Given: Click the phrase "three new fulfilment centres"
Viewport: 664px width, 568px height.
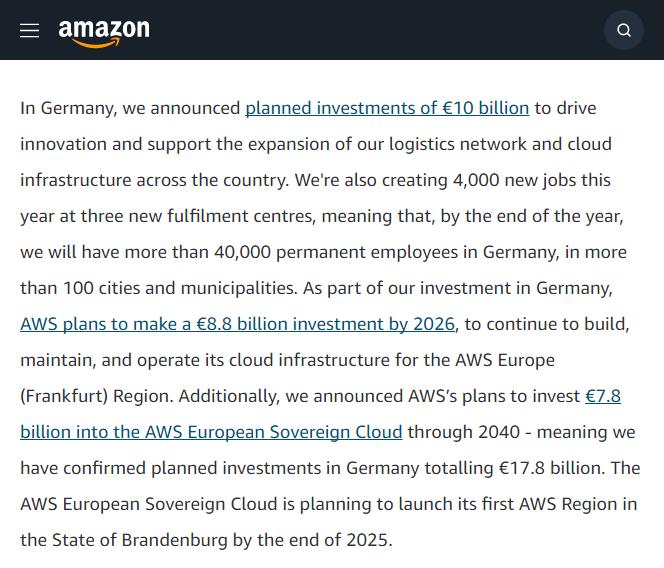Looking at the screenshot, I should coord(198,216).
